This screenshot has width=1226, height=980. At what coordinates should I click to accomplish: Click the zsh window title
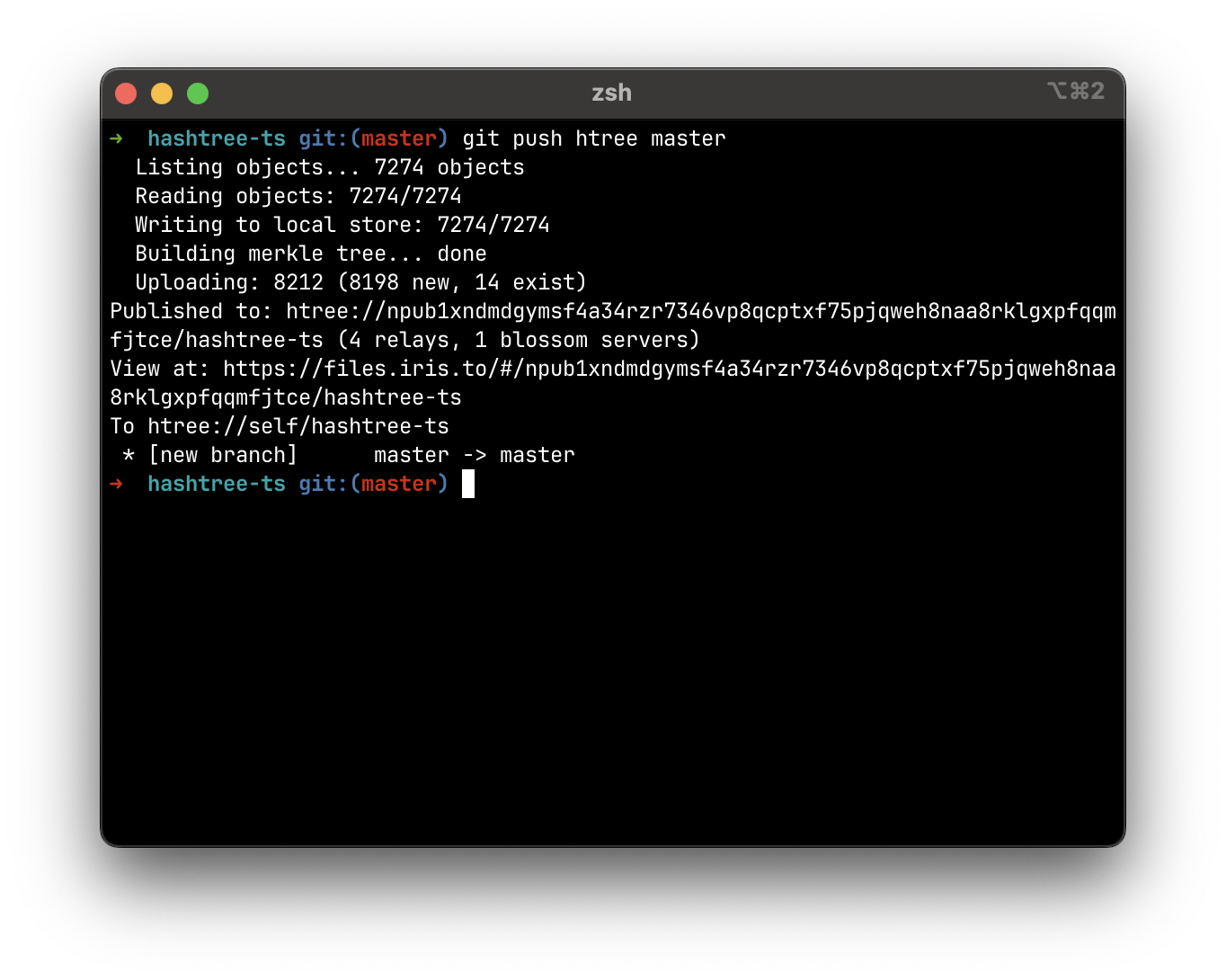[611, 93]
